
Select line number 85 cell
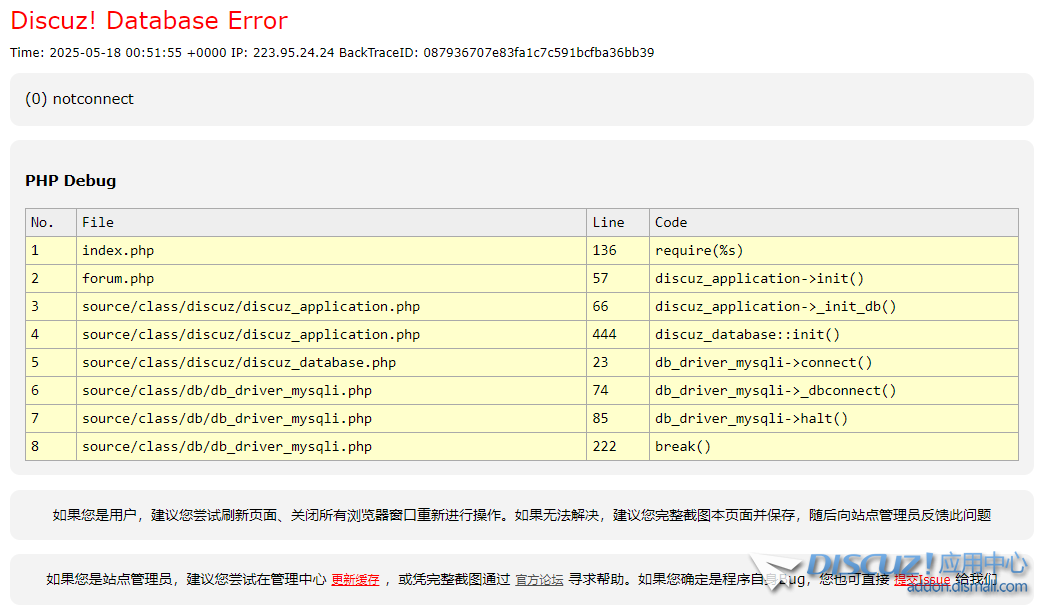click(618, 418)
